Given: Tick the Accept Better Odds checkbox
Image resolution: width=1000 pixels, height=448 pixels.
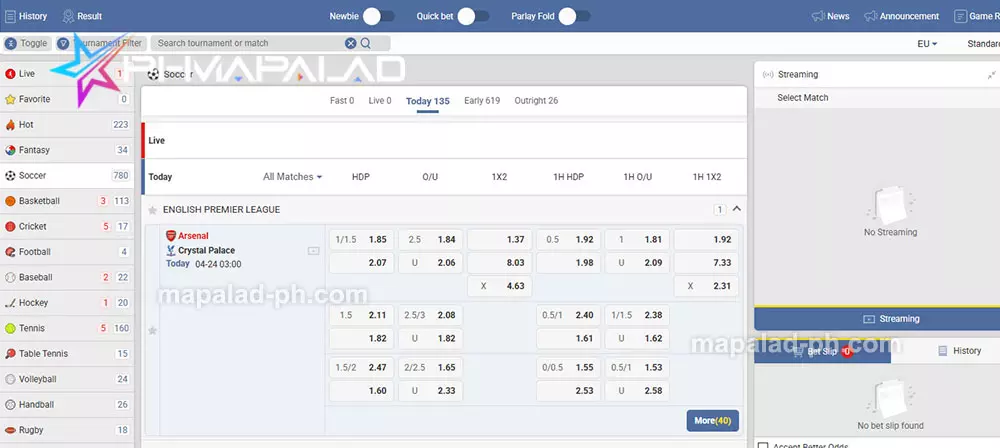Looking at the screenshot, I should click(762, 445).
